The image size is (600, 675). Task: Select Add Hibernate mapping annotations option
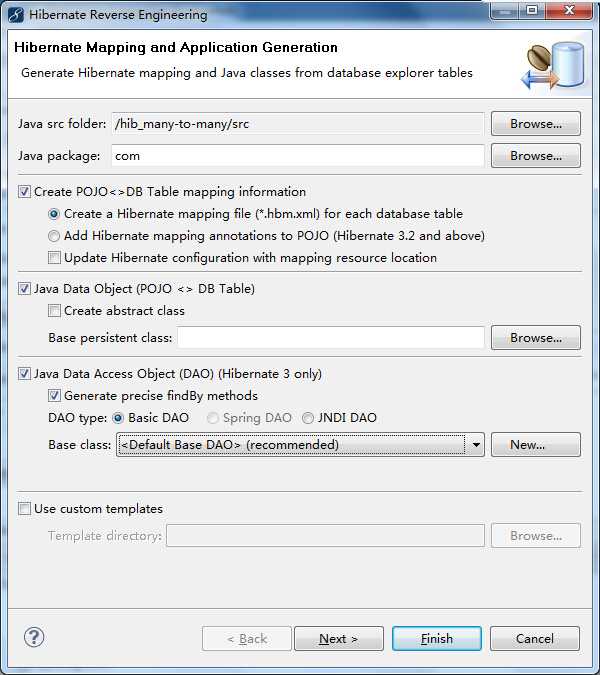[55, 236]
